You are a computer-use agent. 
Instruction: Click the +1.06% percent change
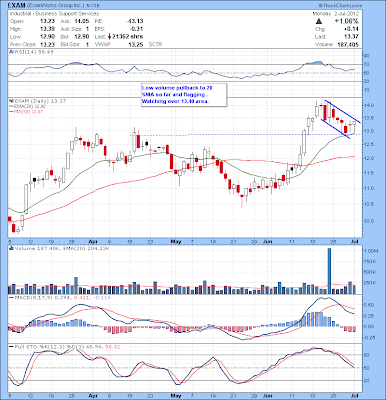347,21
